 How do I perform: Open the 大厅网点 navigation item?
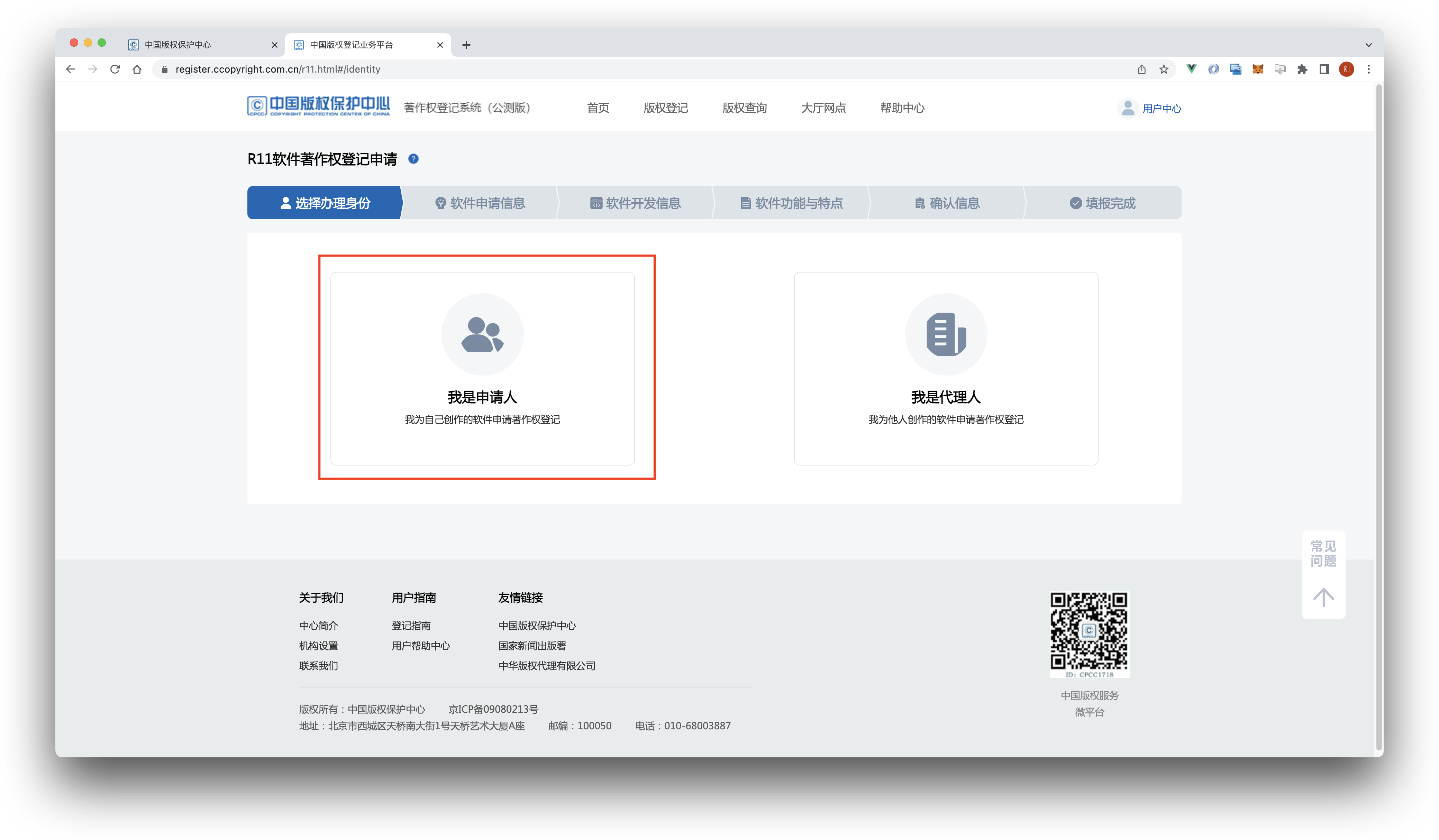823,108
